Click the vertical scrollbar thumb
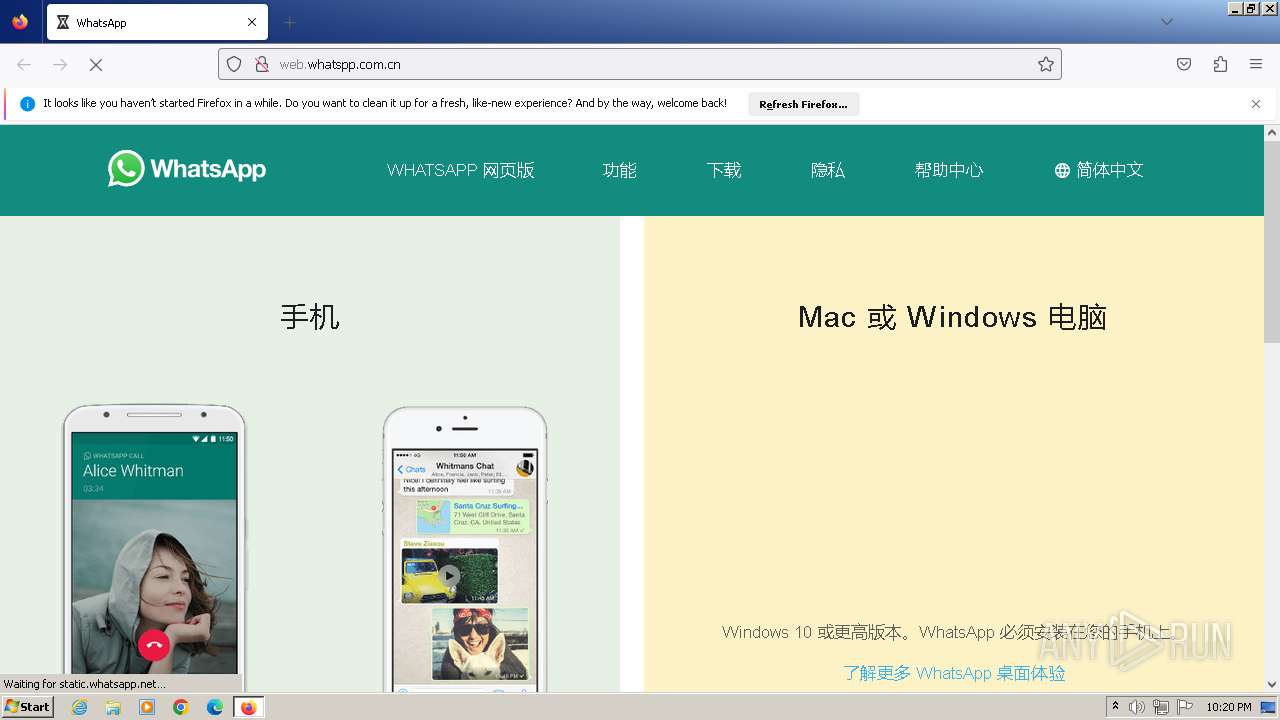Viewport: 1280px width, 720px height. tap(1272, 241)
